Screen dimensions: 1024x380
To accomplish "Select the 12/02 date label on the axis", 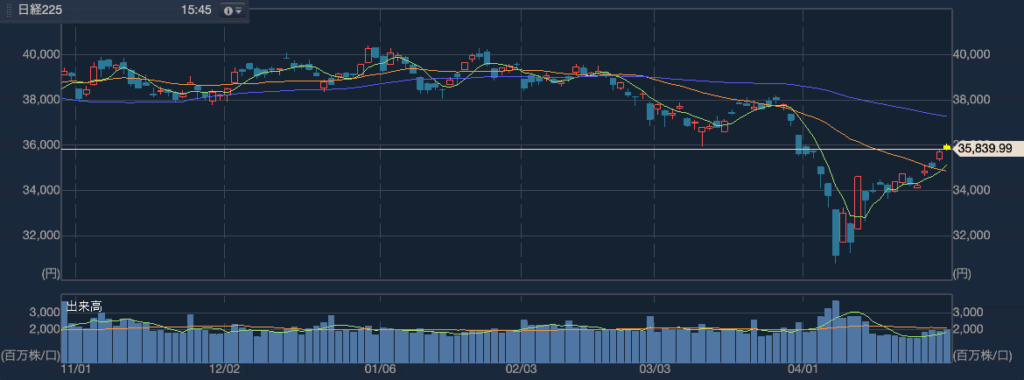I will [224, 369].
